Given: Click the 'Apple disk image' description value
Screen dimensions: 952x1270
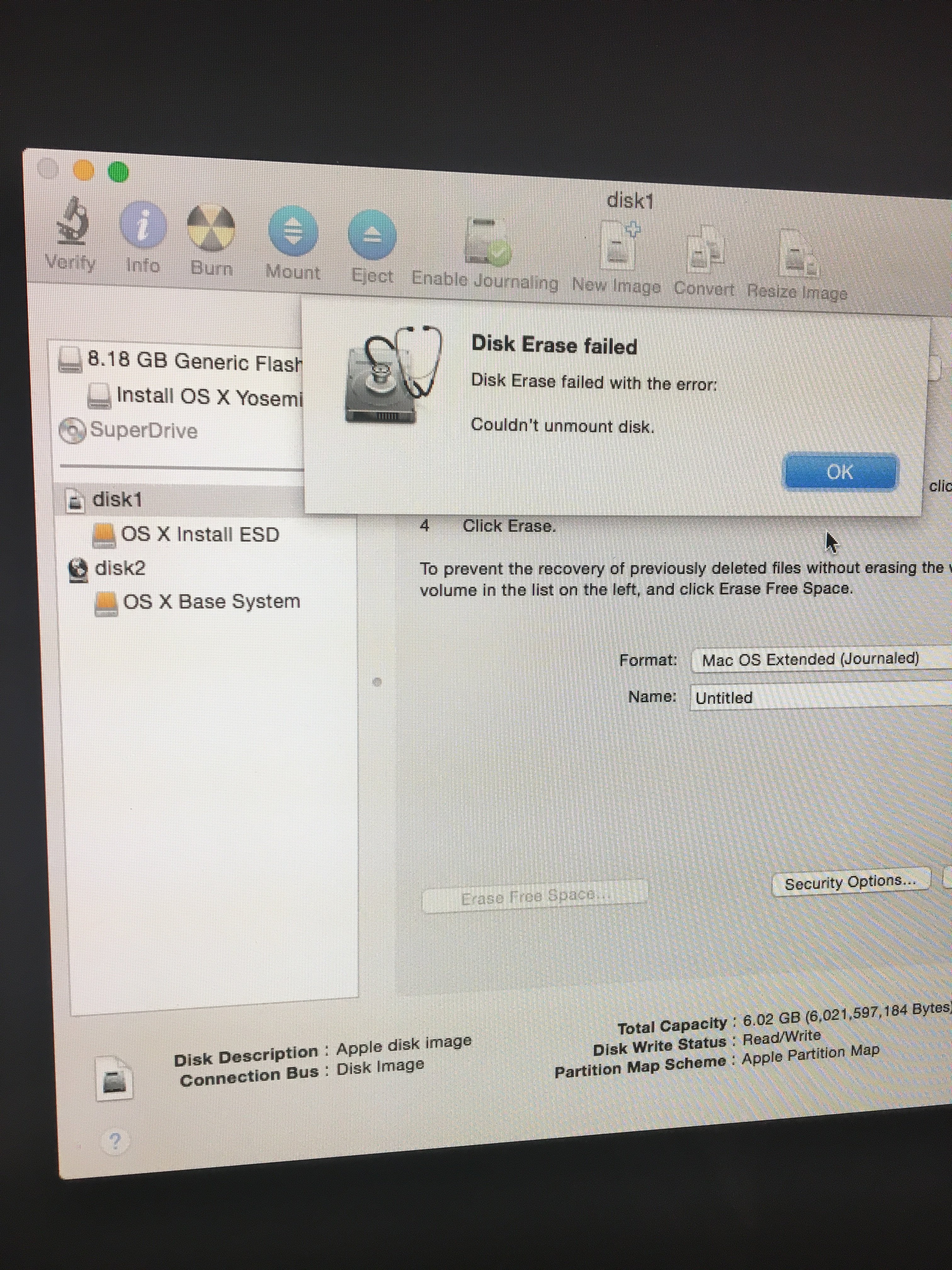Looking at the screenshot, I should (404, 1044).
